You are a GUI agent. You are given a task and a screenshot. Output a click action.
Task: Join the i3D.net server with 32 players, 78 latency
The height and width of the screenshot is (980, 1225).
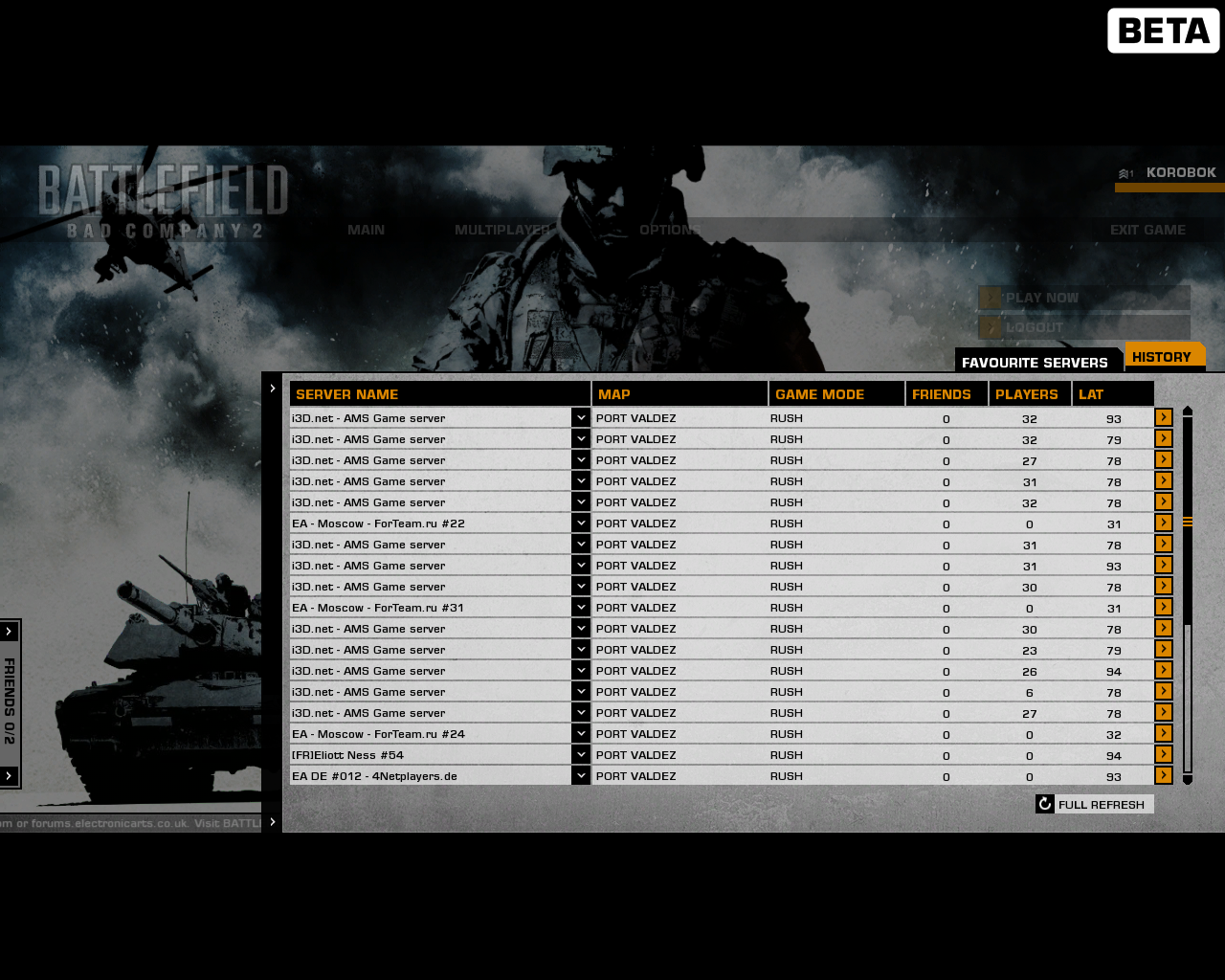pyautogui.click(x=1164, y=501)
